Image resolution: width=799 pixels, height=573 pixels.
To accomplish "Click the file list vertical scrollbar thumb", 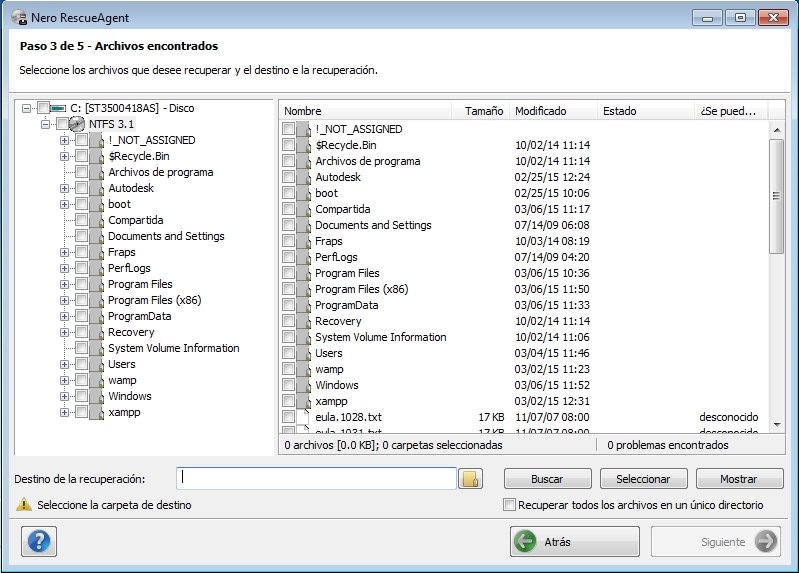I will [777, 196].
